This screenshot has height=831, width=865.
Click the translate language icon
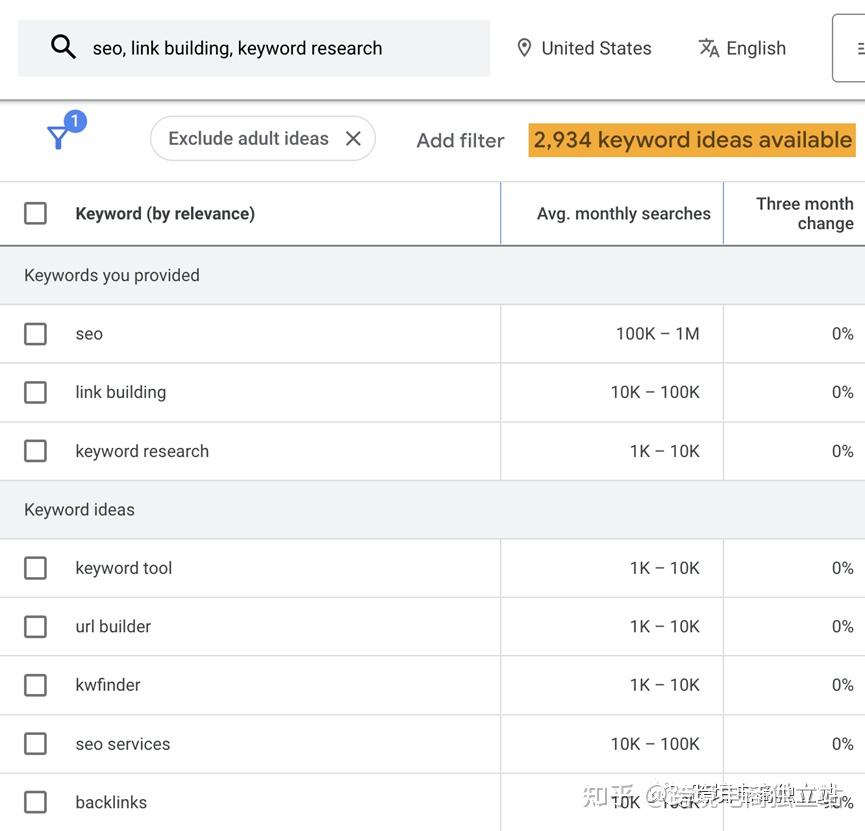(708, 47)
